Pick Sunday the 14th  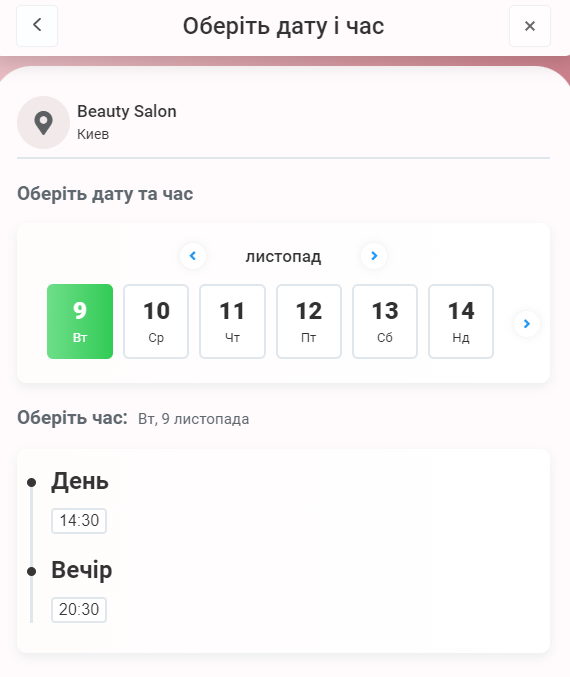461,321
